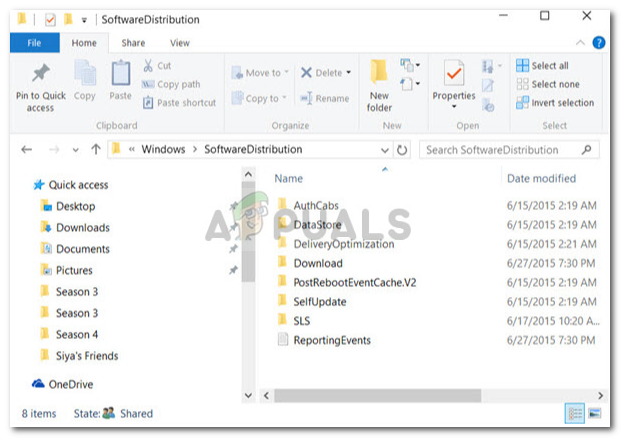Expand the address bar history dropdown
Image resolution: width=621 pixels, height=438 pixels.
tap(385, 150)
